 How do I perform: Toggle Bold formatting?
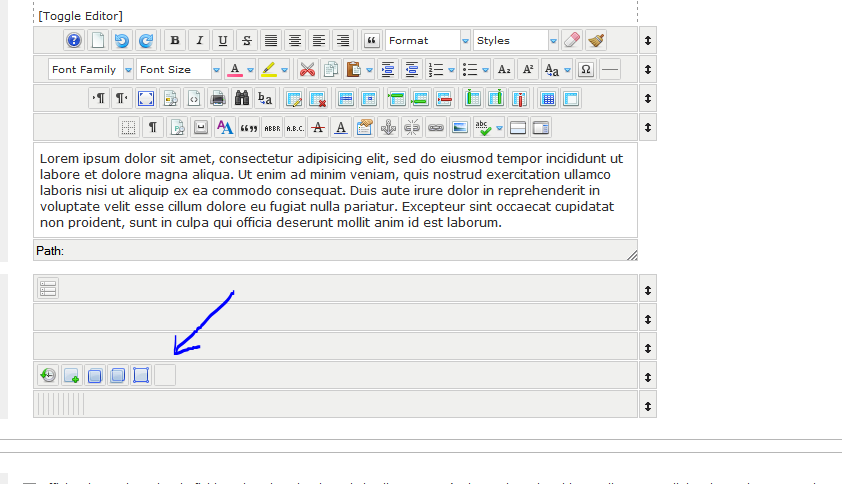[175, 41]
